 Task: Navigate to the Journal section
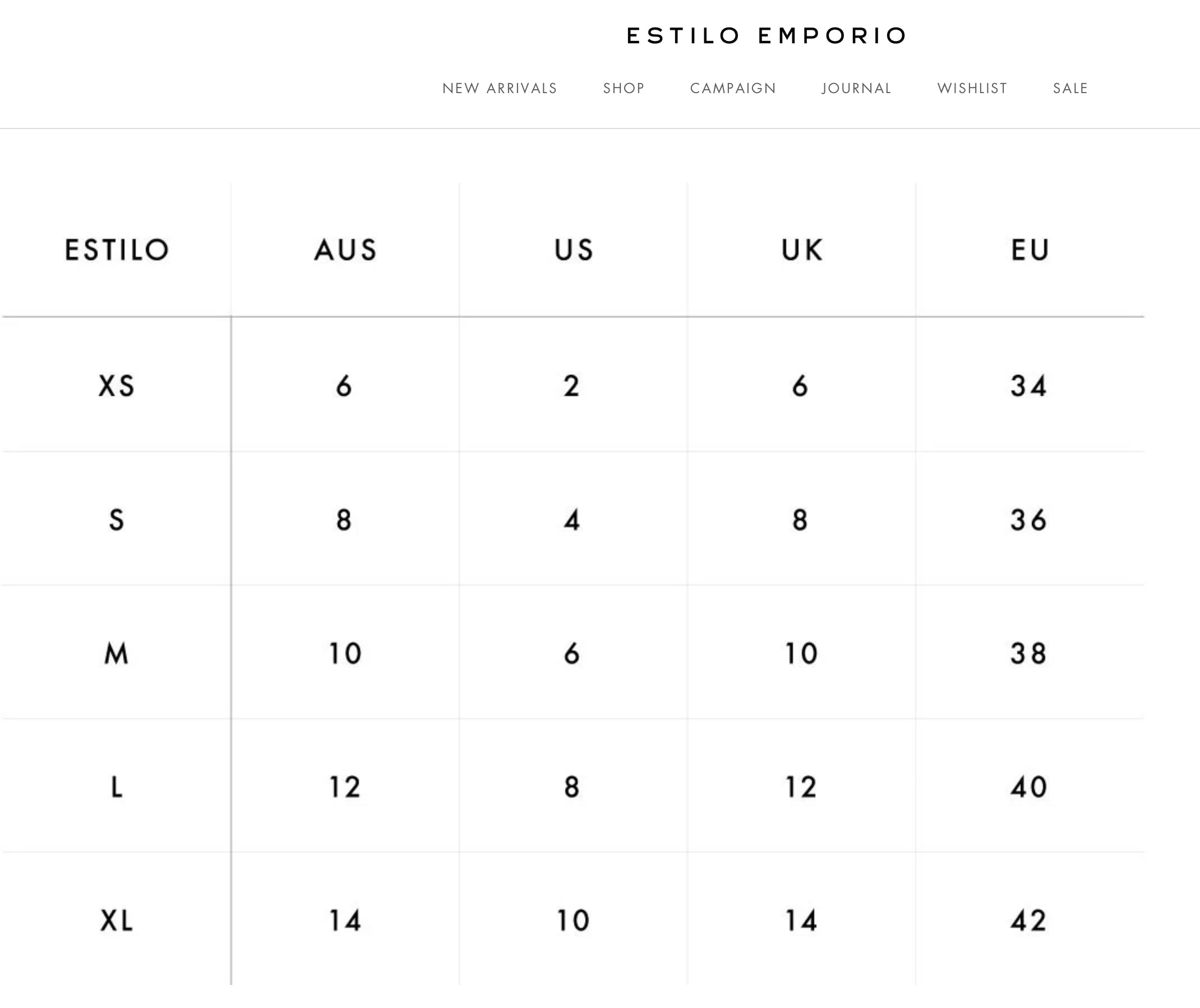coord(856,88)
